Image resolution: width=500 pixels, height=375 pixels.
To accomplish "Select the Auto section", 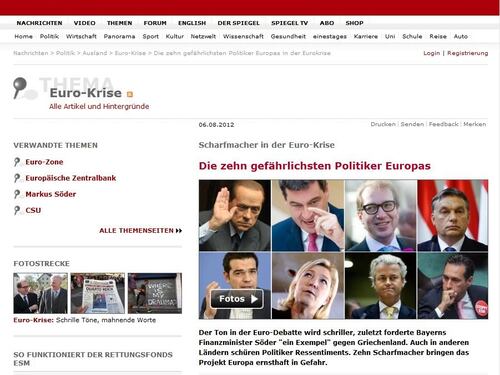I will (461, 36).
